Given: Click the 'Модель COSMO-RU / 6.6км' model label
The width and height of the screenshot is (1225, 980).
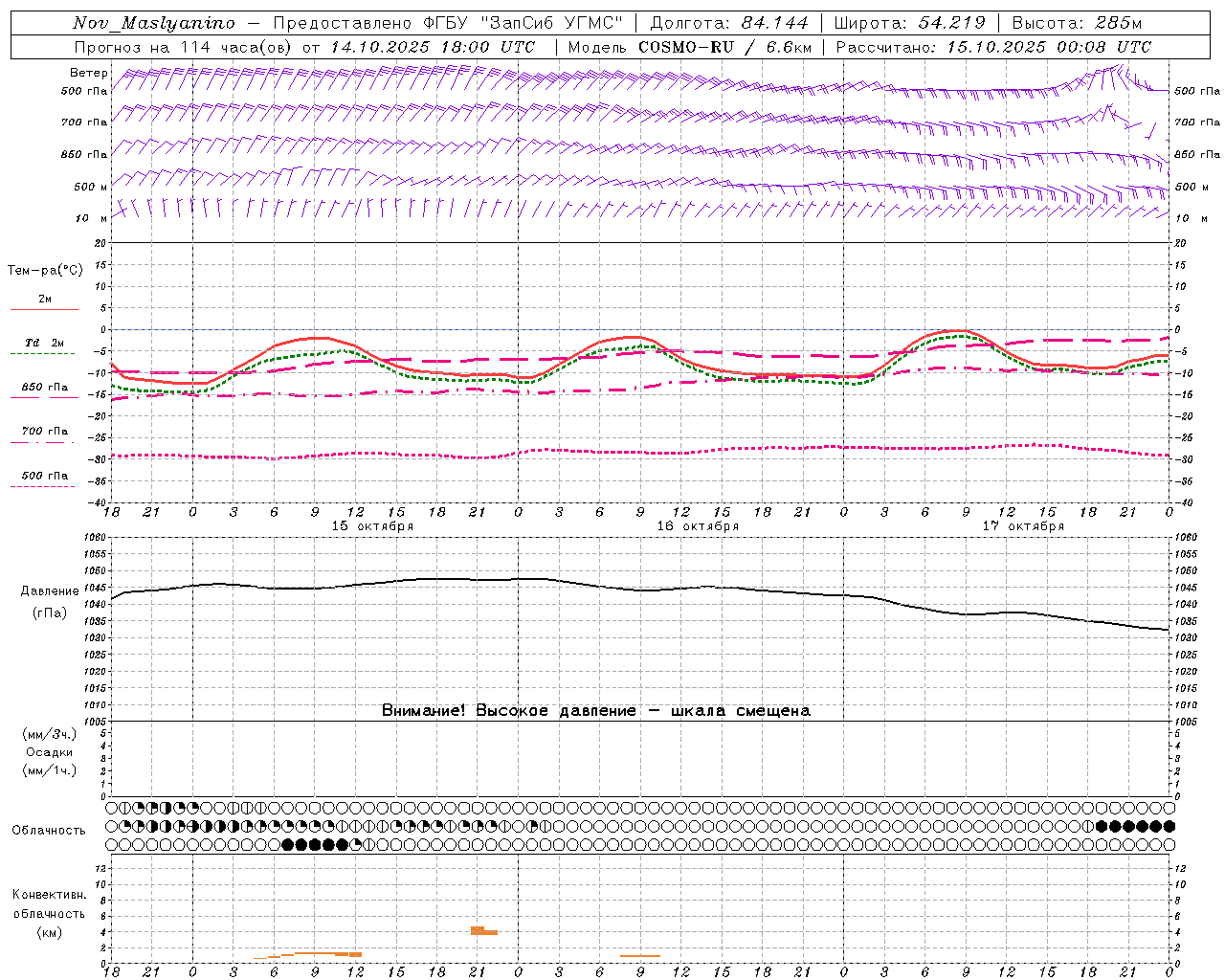Looking at the screenshot, I should pyautogui.click(x=690, y=47).
